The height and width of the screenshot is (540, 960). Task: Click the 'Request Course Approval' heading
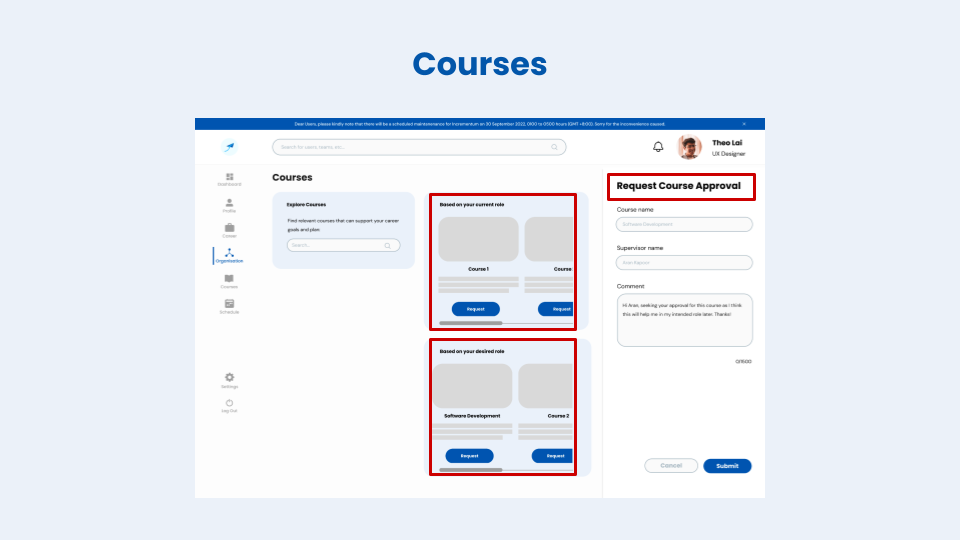tap(678, 186)
